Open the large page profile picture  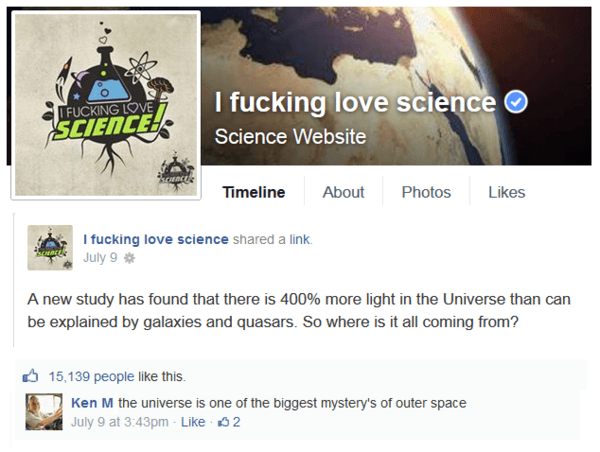pyautogui.click(x=106, y=105)
